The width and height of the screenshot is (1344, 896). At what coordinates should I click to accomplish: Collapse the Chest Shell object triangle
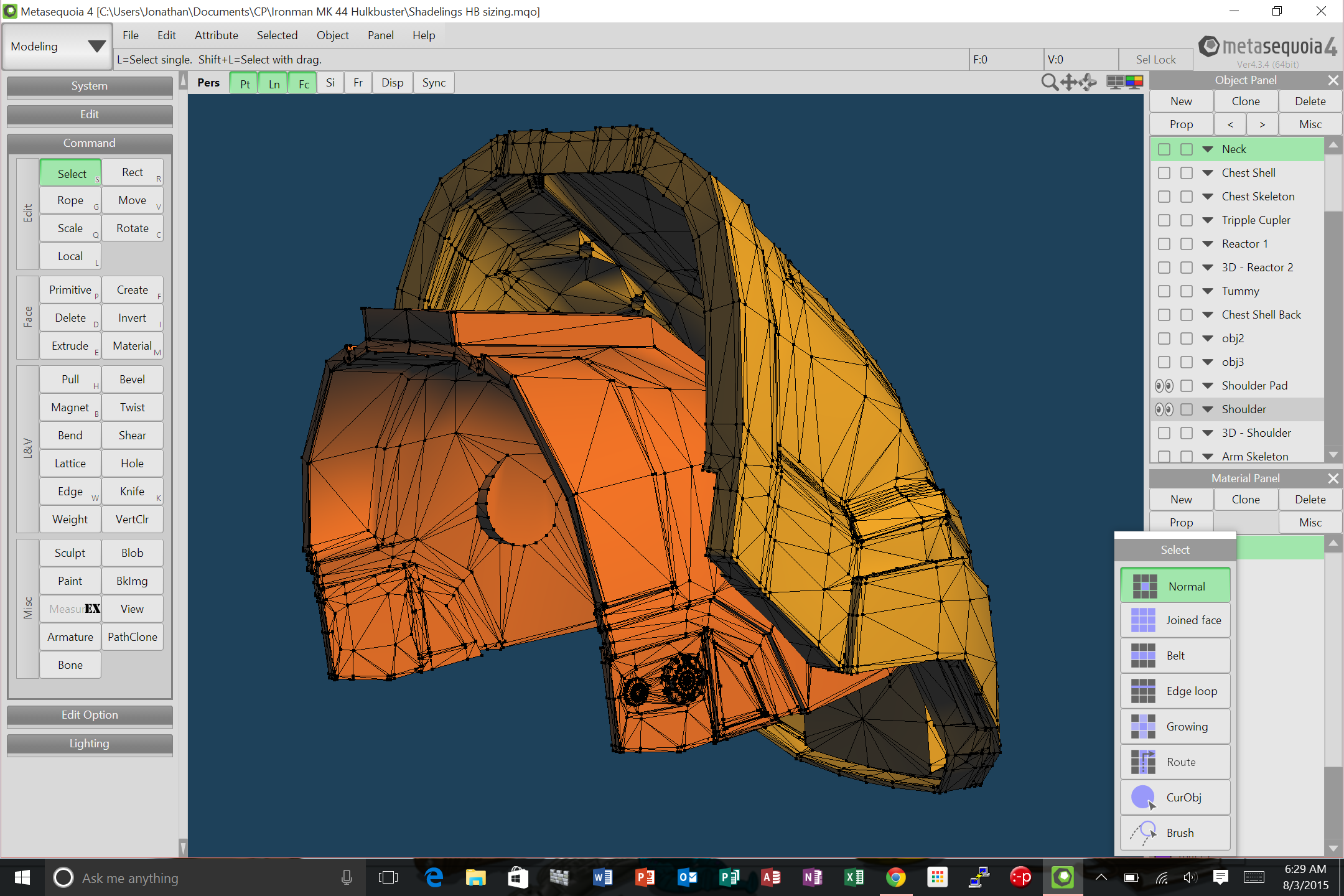click(1208, 173)
